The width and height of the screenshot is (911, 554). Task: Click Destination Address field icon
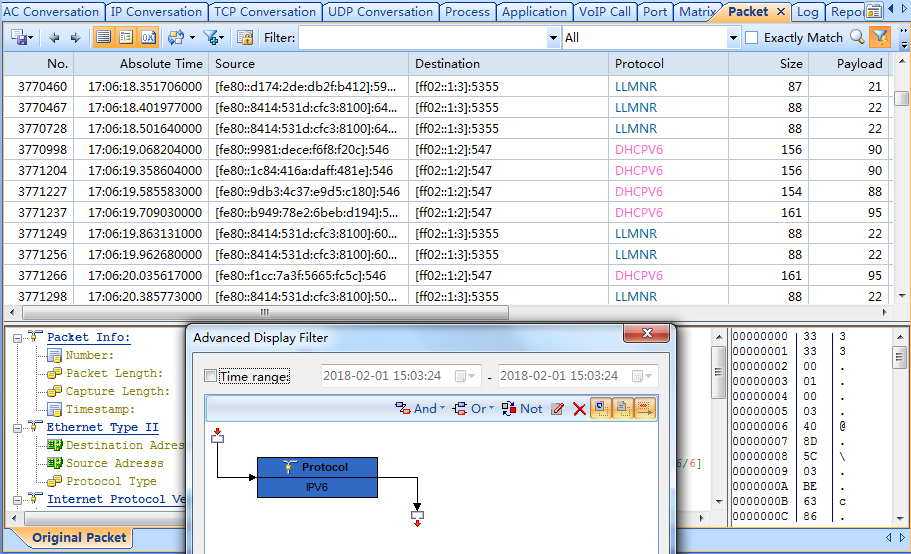click(x=55, y=445)
